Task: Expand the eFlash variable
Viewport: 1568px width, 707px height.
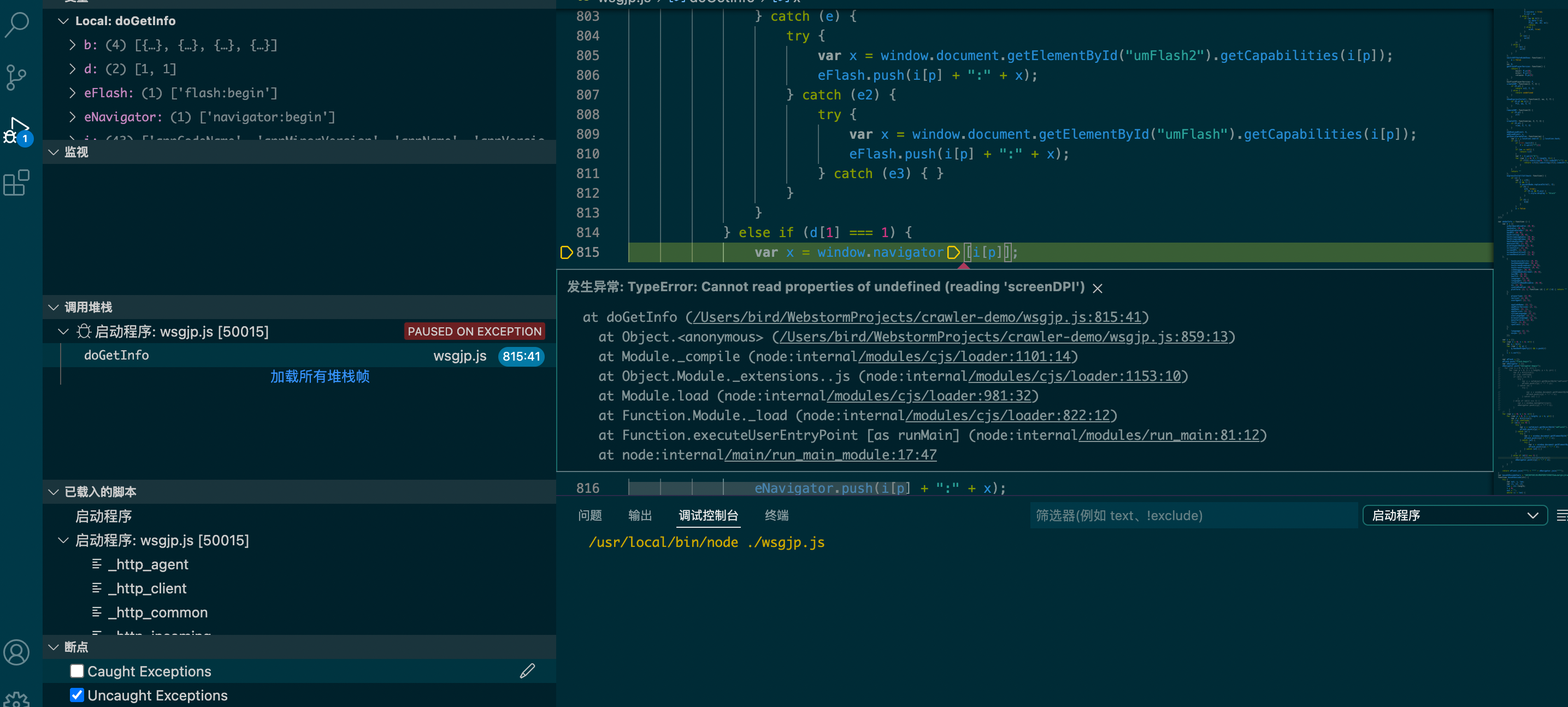Action: (x=73, y=93)
